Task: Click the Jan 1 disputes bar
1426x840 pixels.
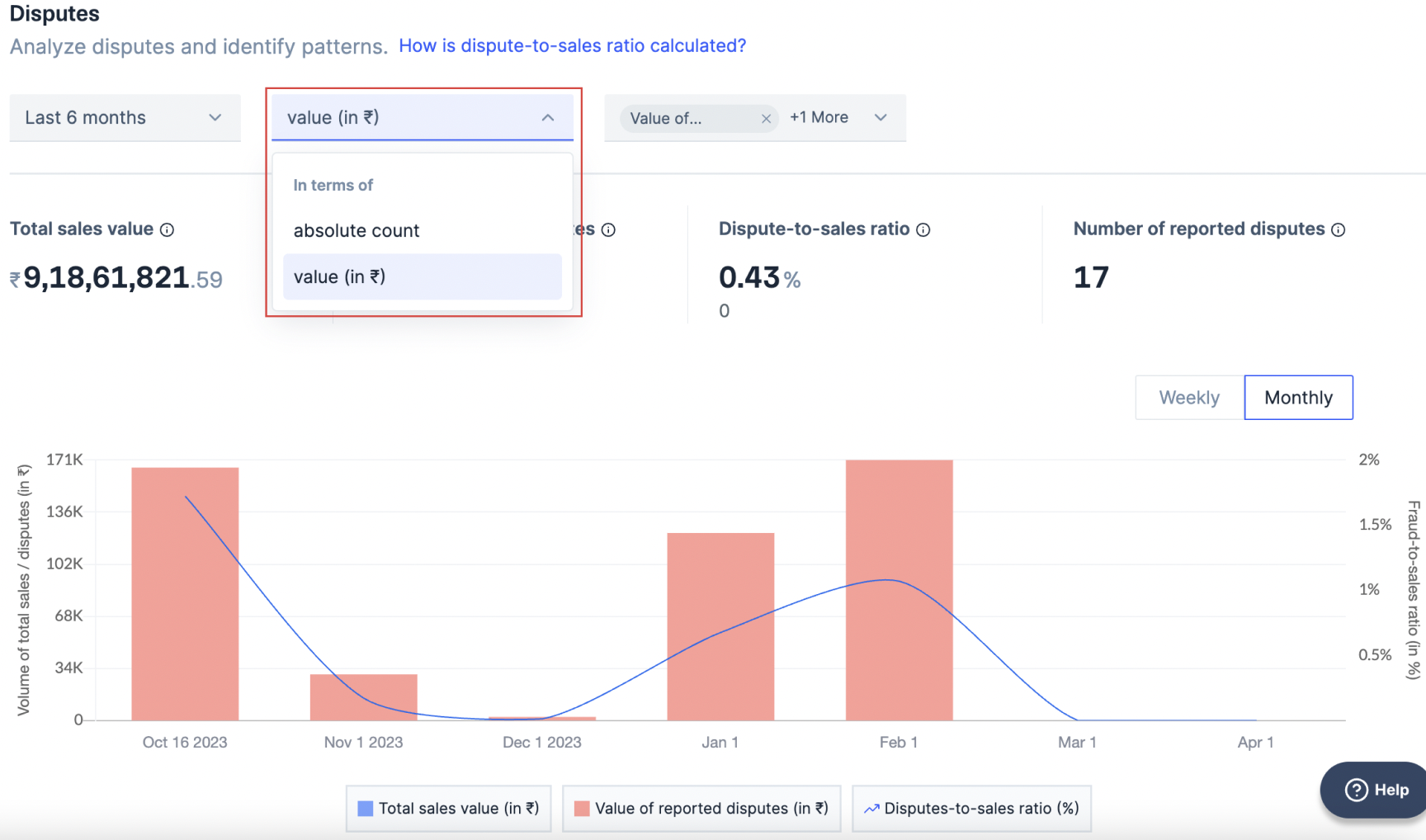Action: [x=720, y=627]
